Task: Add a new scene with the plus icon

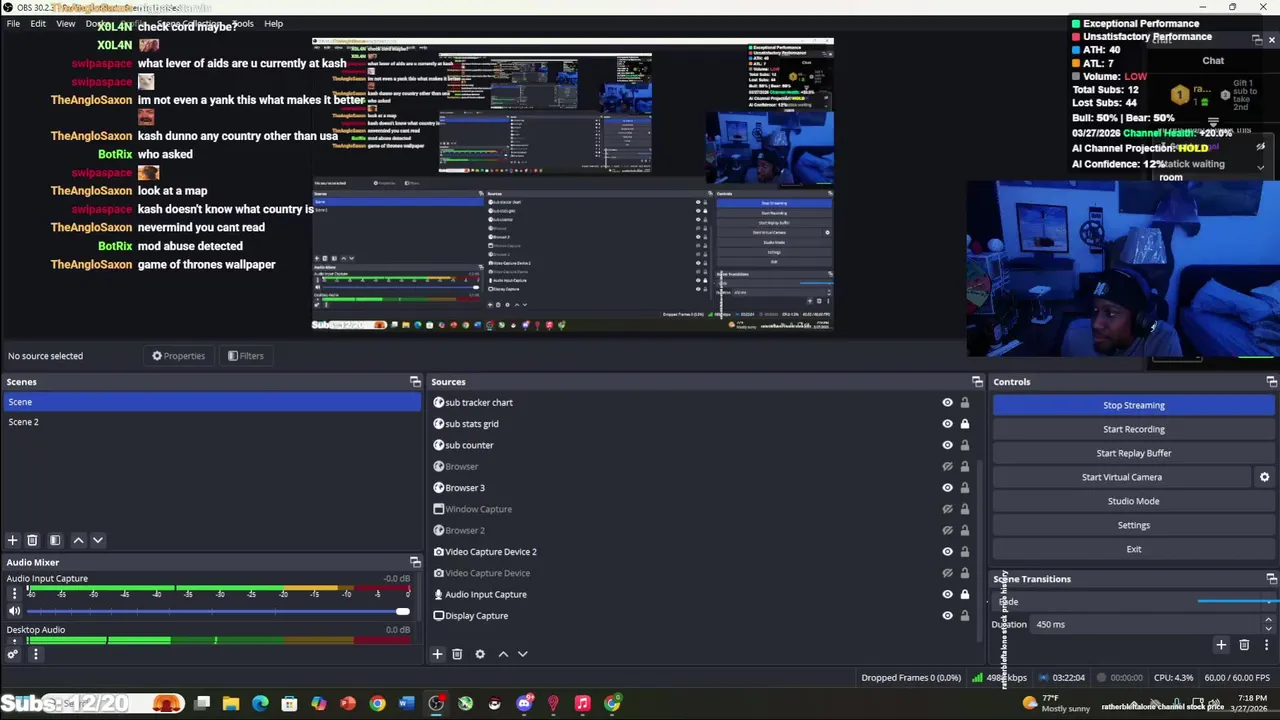Action: pyautogui.click(x=13, y=540)
